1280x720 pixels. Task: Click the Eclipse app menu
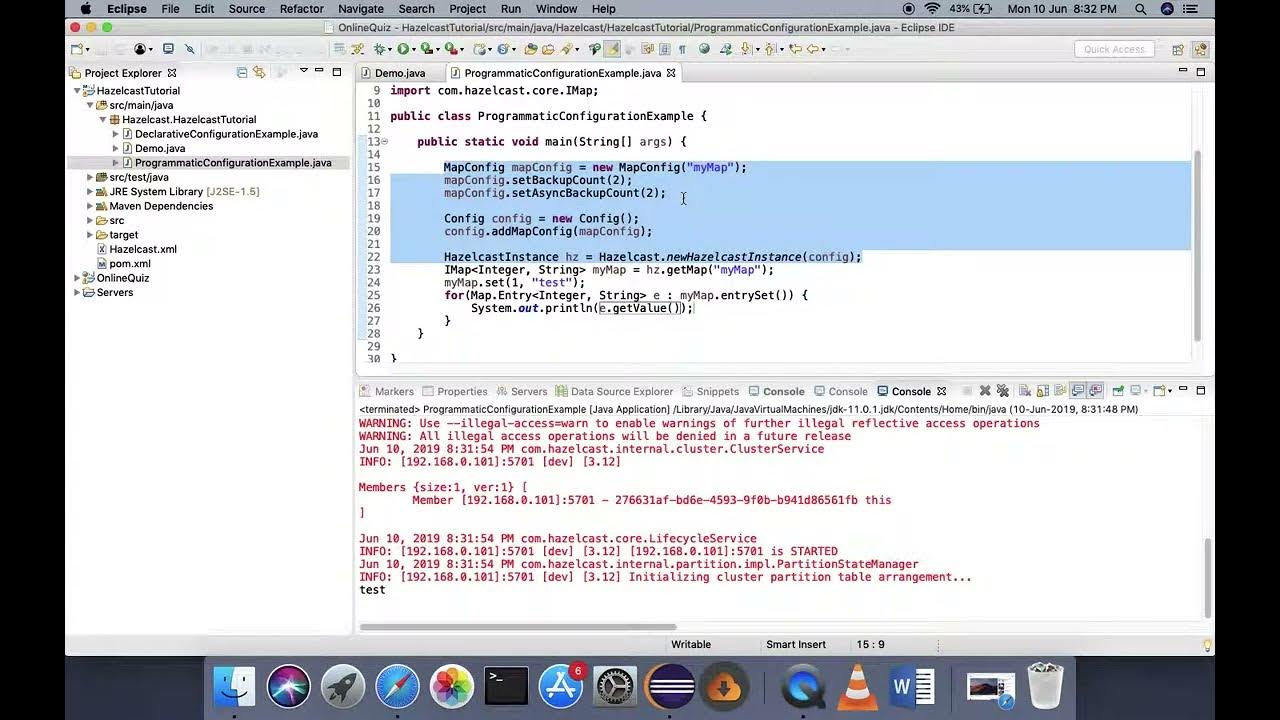tap(127, 9)
